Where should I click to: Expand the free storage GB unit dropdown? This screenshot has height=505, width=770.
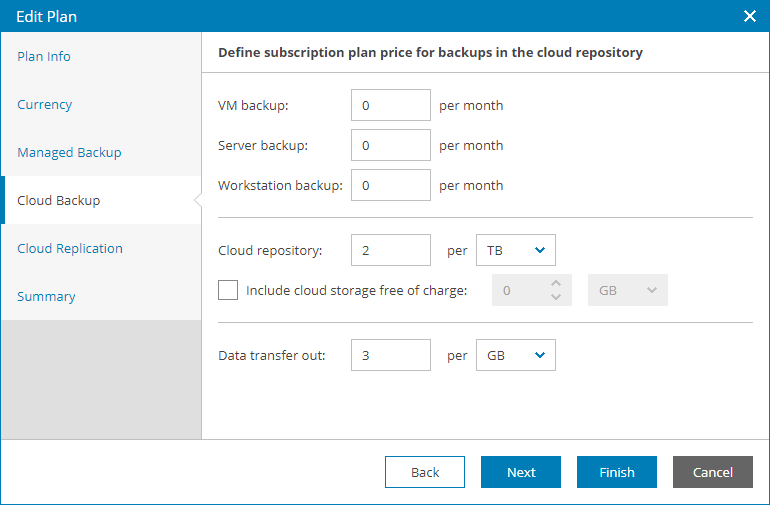(x=627, y=290)
